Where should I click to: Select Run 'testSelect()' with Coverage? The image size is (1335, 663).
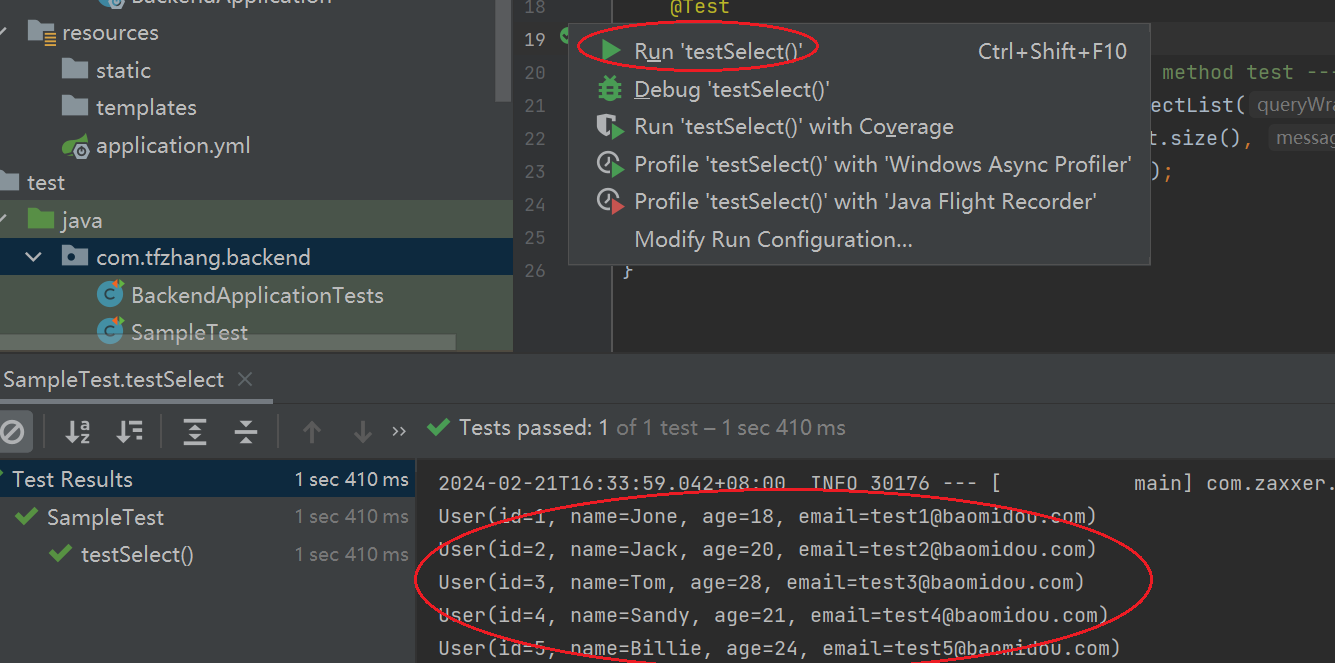click(859, 127)
